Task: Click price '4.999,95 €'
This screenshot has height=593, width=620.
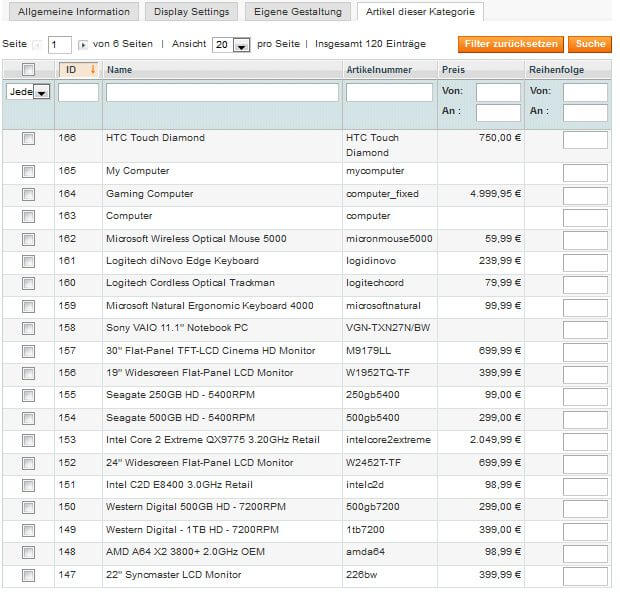Action: point(495,194)
